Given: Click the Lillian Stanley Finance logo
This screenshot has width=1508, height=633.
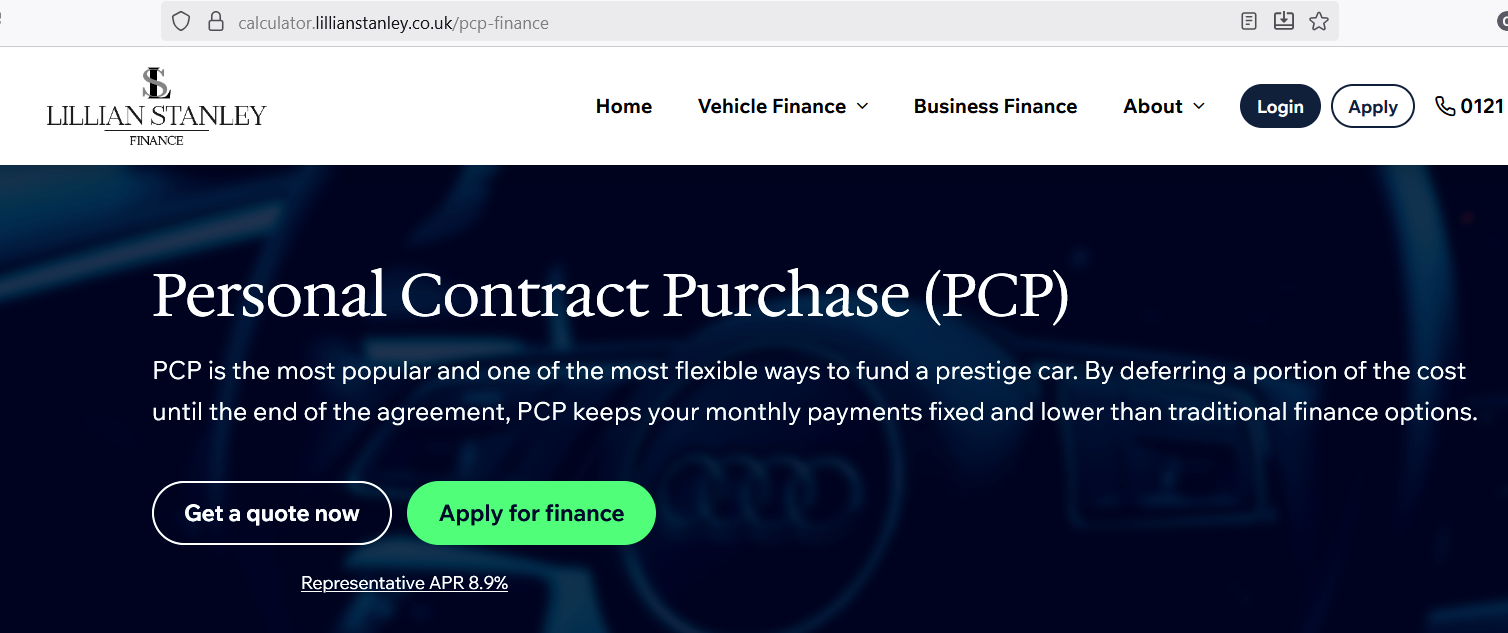Looking at the screenshot, I should pos(156,106).
